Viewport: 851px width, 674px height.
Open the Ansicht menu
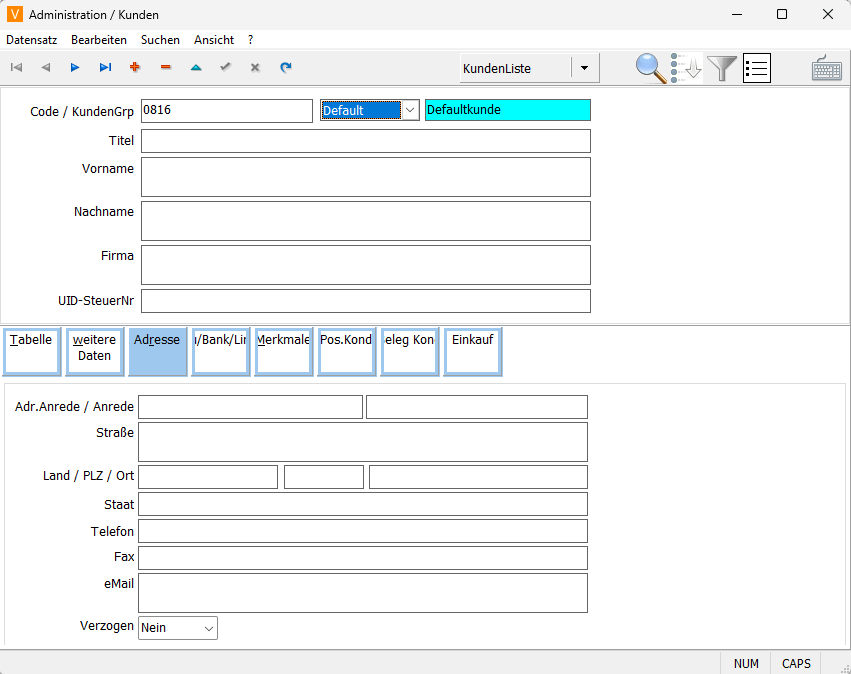pyautogui.click(x=214, y=40)
